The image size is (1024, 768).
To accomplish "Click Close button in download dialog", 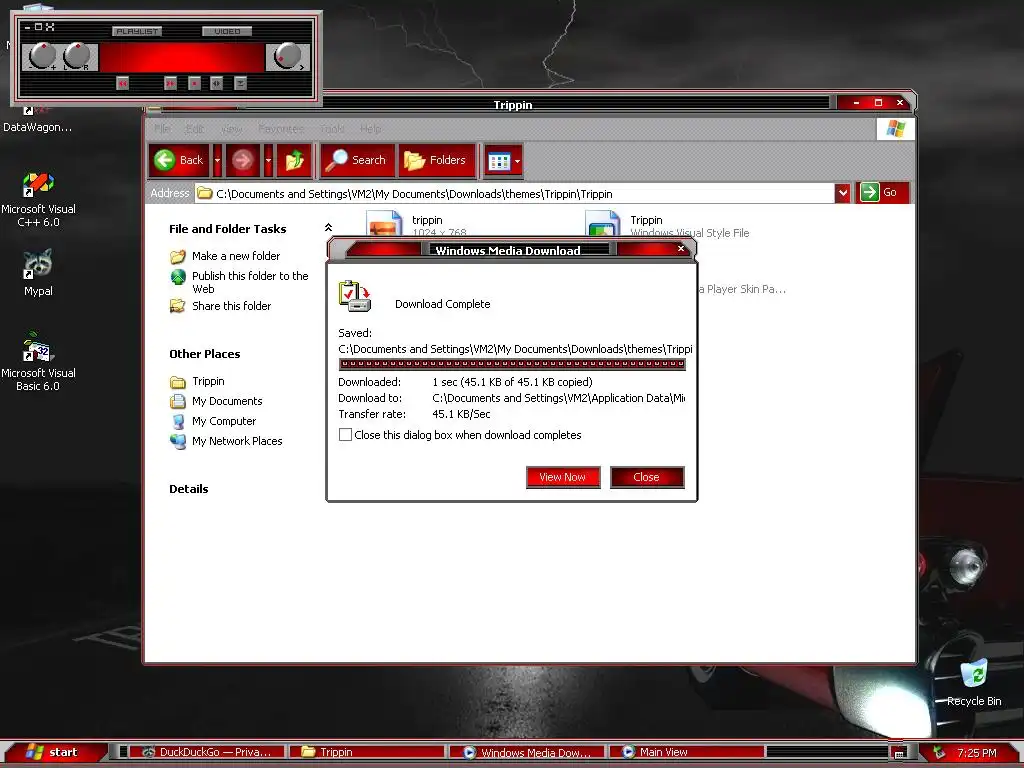I will click(647, 477).
